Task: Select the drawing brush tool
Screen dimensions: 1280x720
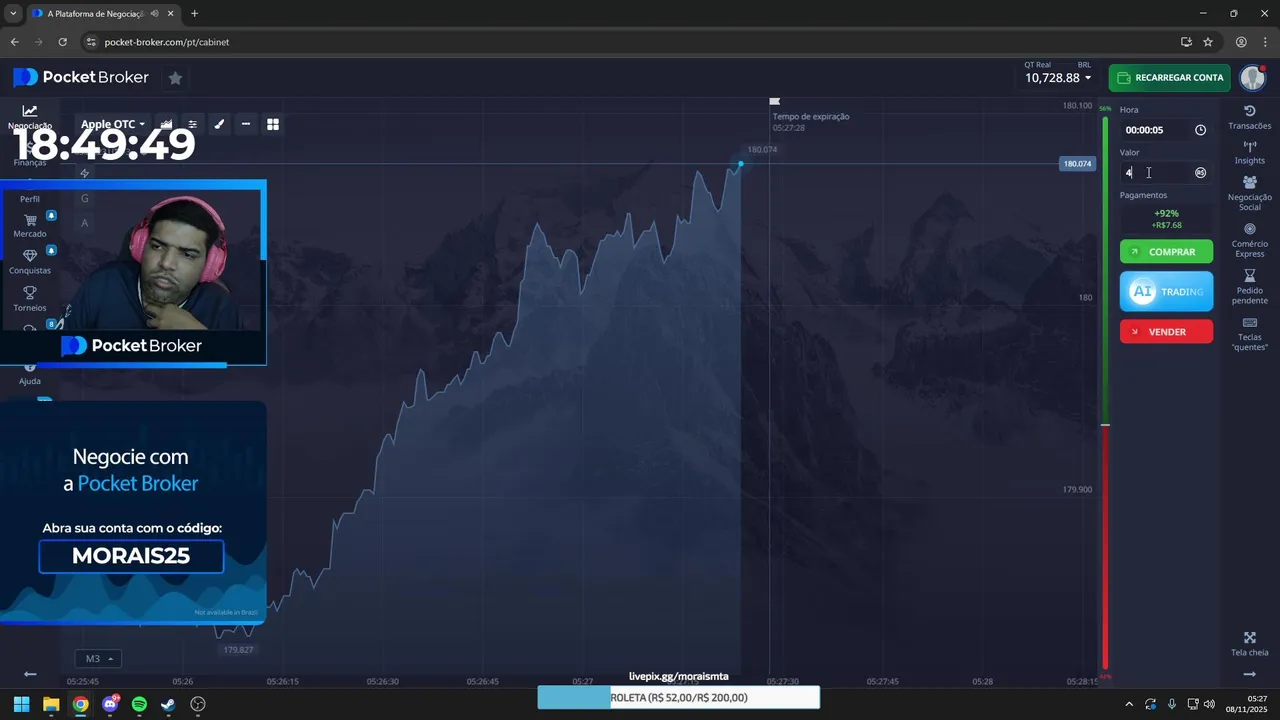Action: (x=219, y=124)
